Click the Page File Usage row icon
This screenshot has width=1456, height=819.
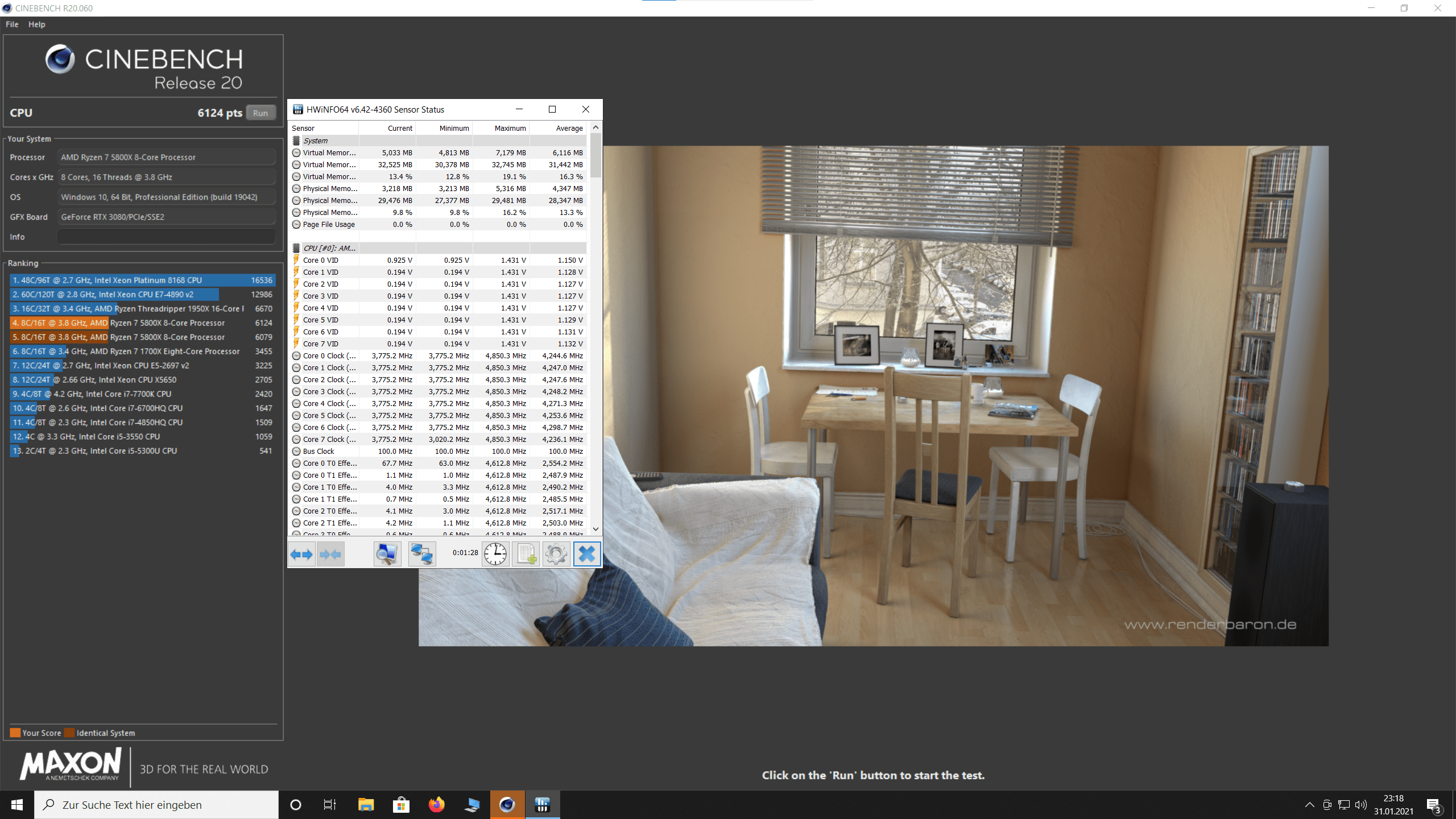[296, 225]
